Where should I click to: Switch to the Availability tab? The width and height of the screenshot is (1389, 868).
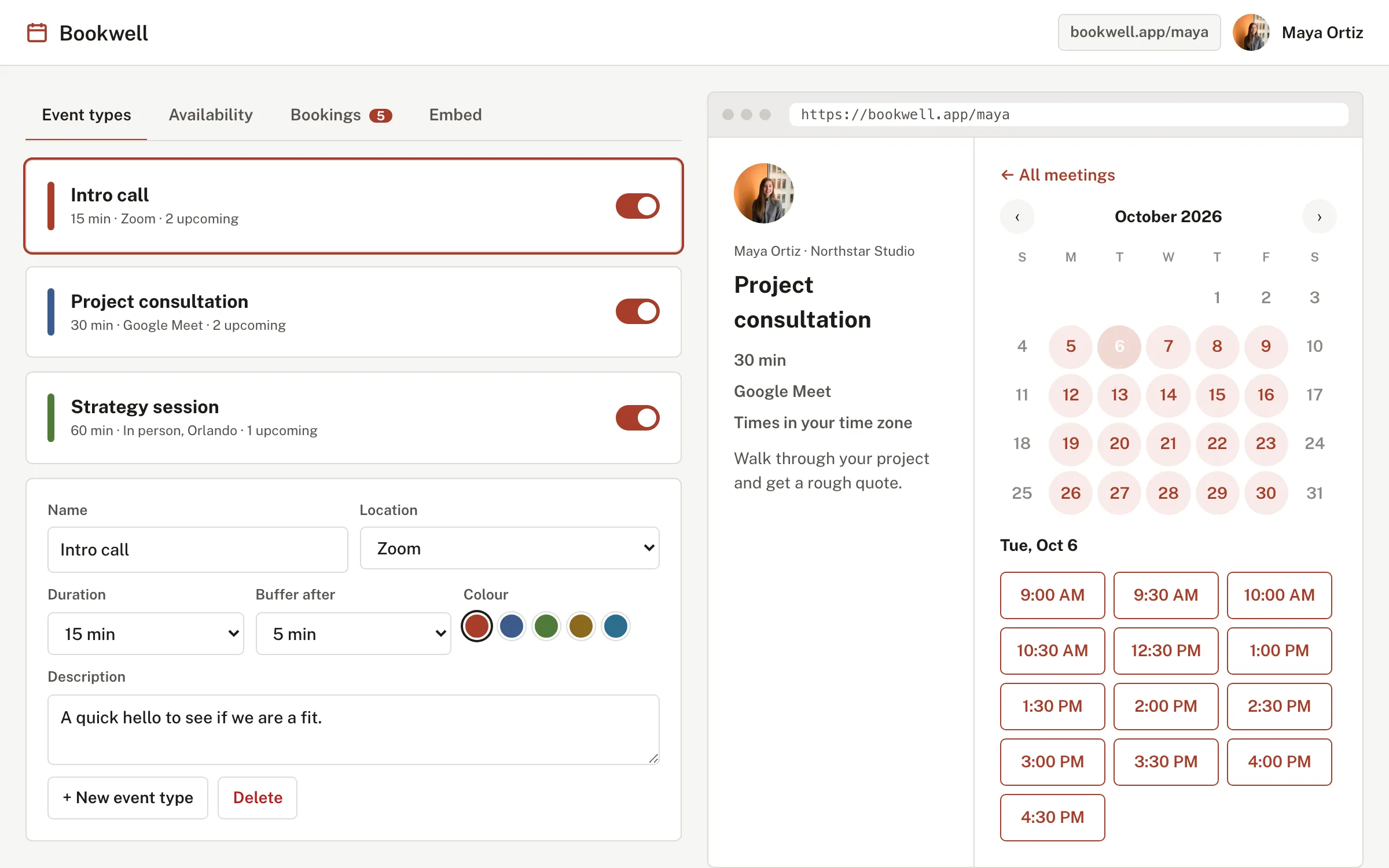[211, 115]
